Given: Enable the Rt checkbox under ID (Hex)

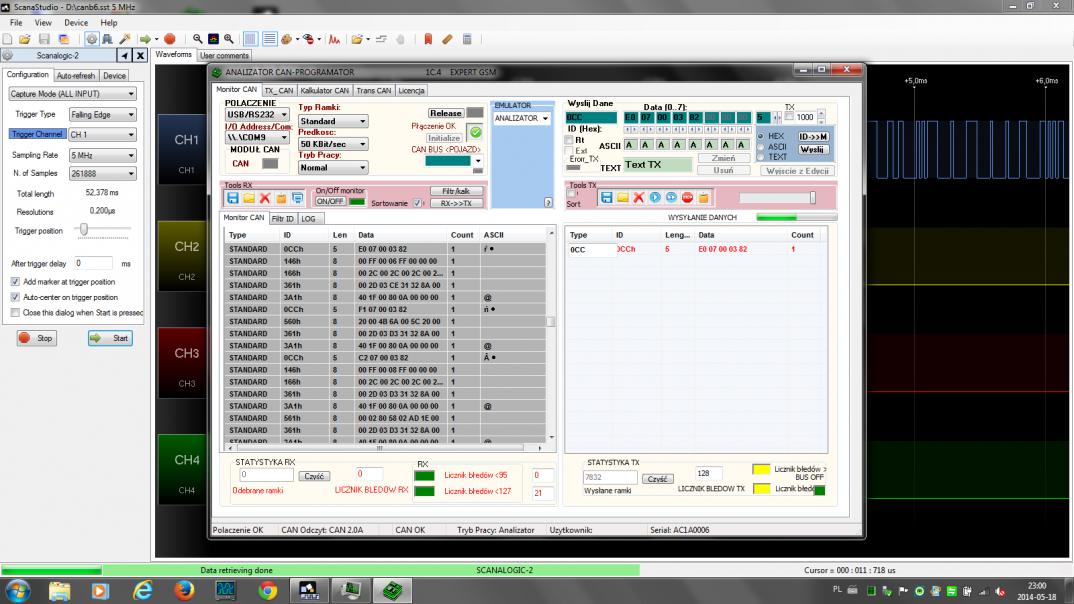Looking at the screenshot, I should (x=570, y=140).
